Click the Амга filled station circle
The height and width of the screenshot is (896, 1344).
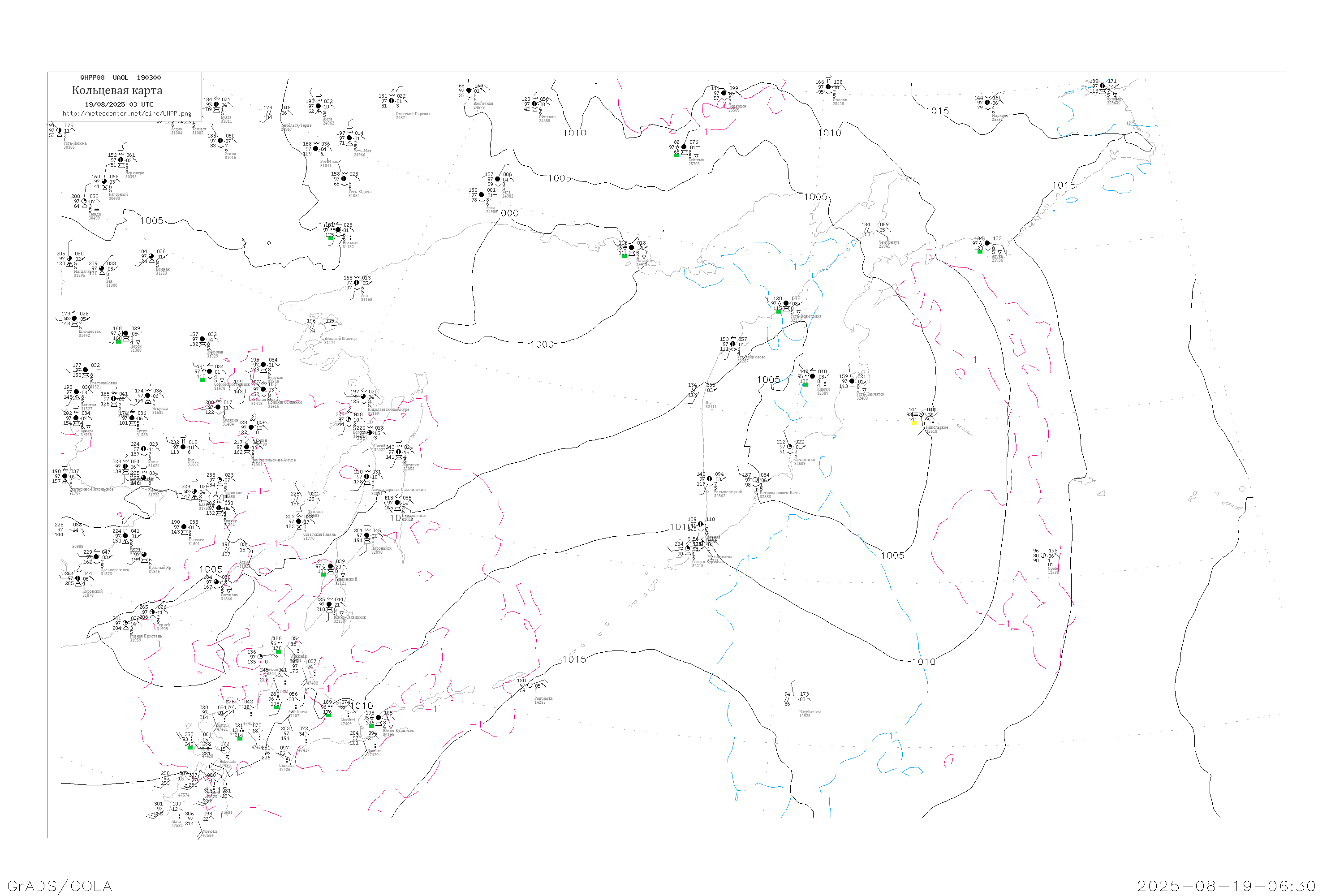[318, 106]
